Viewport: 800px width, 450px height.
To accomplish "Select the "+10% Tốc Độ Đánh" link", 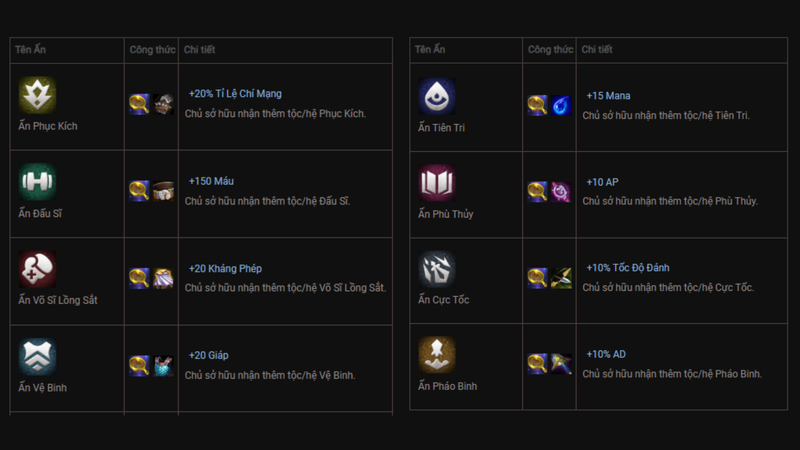I will coord(628,268).
